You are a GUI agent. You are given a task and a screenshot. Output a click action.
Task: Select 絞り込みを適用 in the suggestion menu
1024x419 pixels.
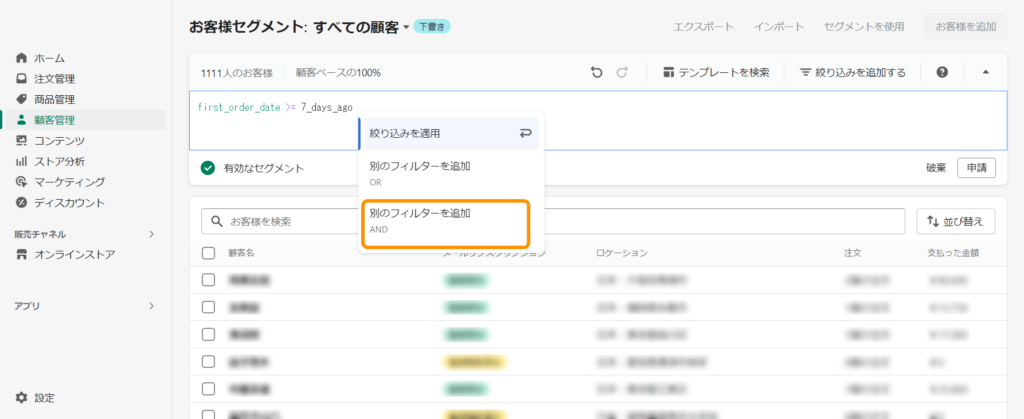pos(448,133)
